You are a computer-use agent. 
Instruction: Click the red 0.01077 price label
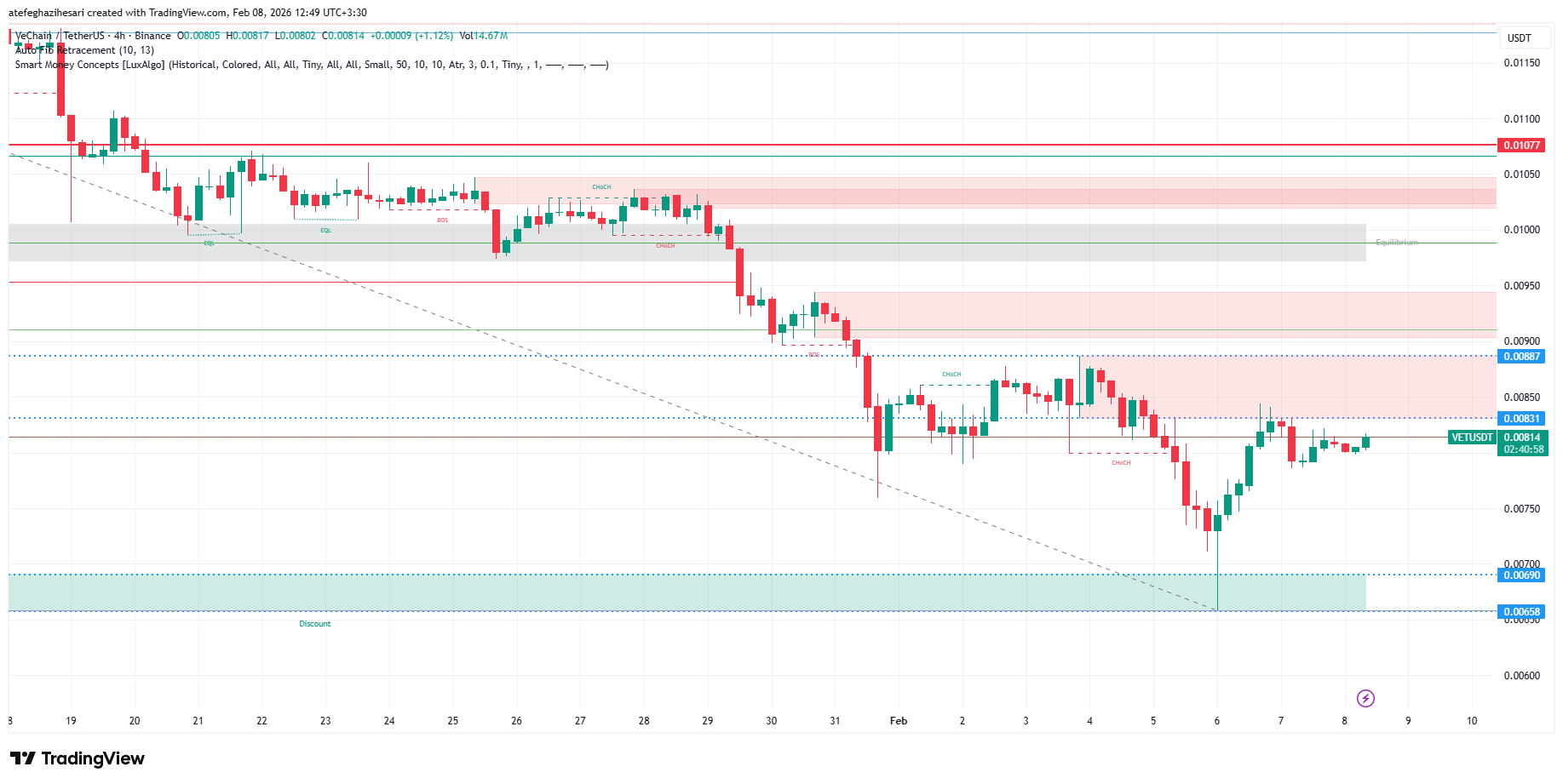1521,146
